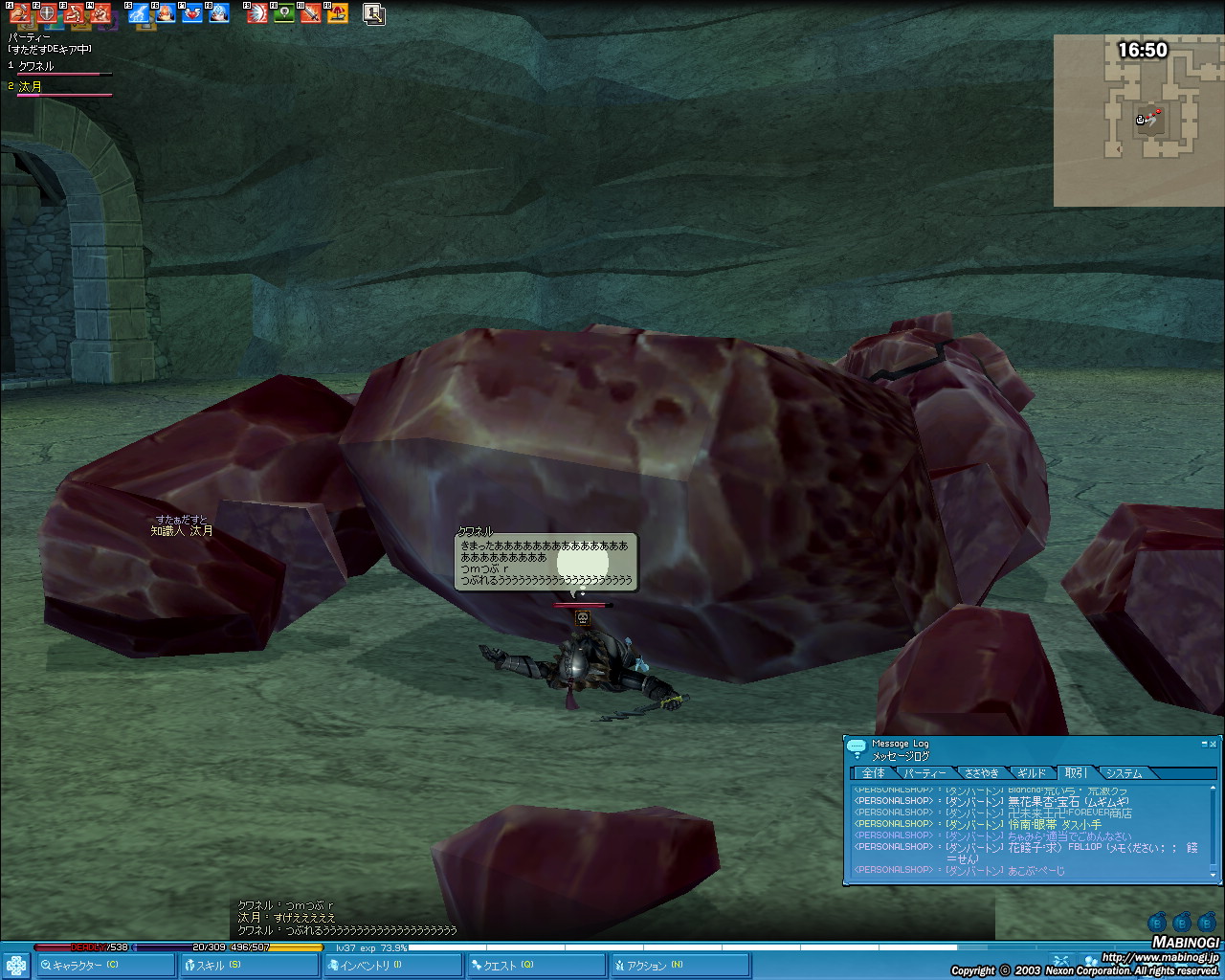
Task: Click the あこぶ personal shop message
Action: (x=959, y=871)
